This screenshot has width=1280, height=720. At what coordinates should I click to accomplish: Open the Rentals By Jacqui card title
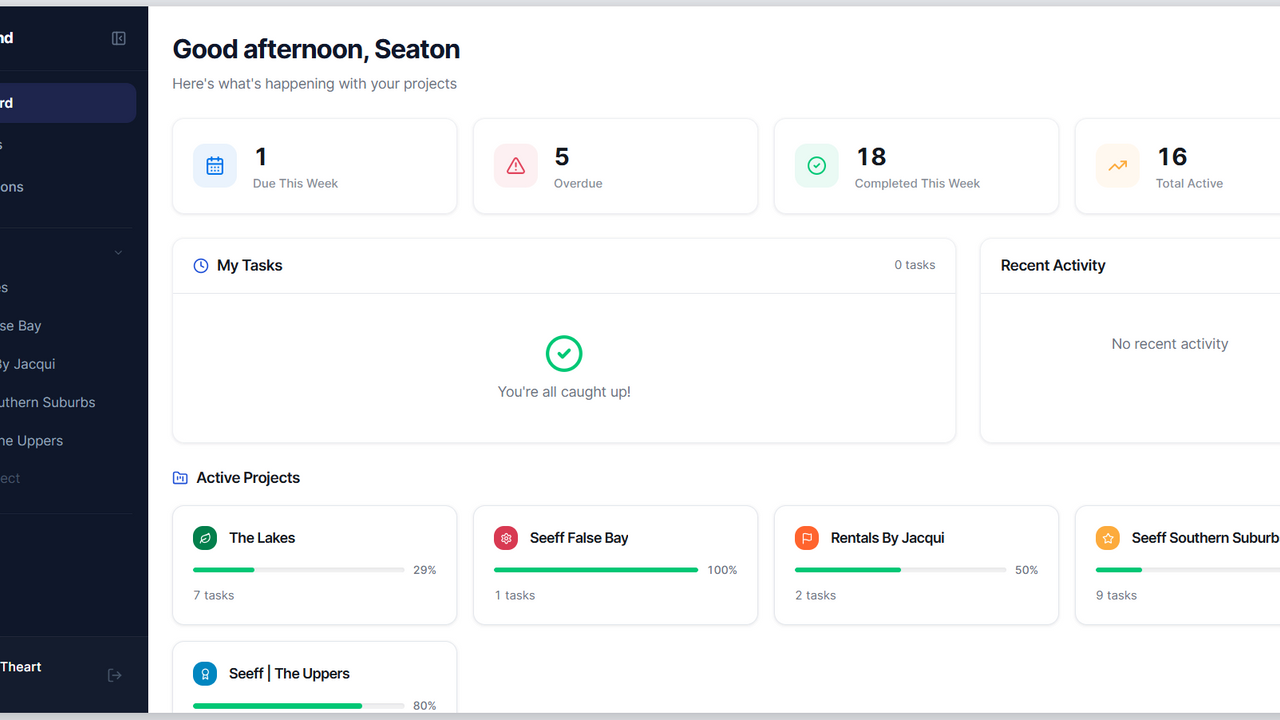tap(888, 538)
